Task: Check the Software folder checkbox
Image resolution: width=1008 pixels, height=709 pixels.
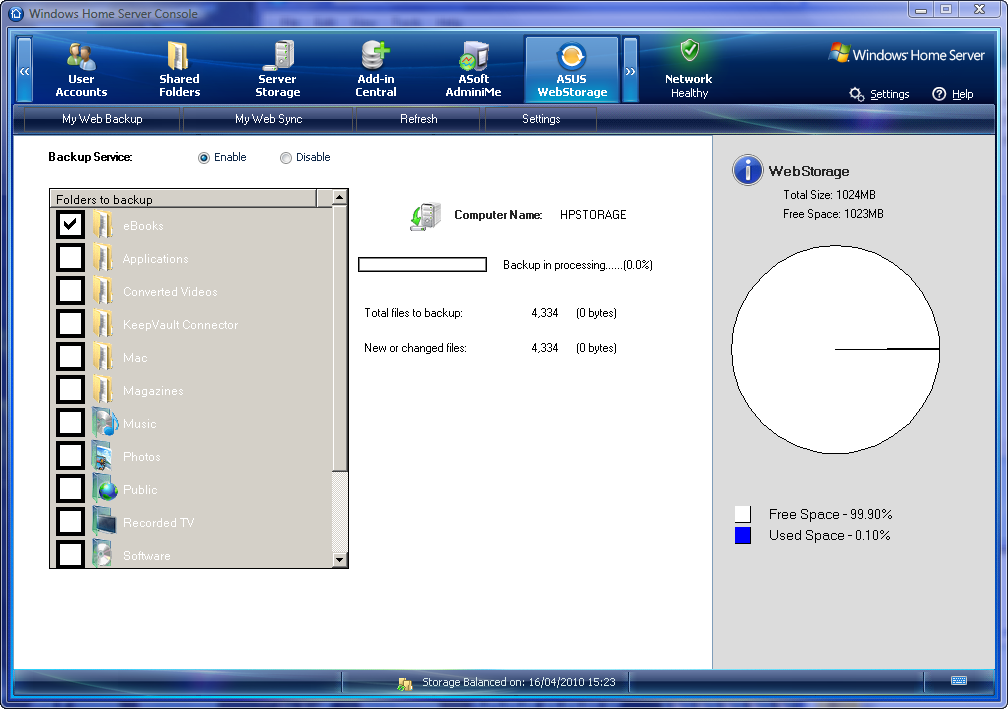Action: 70,554
